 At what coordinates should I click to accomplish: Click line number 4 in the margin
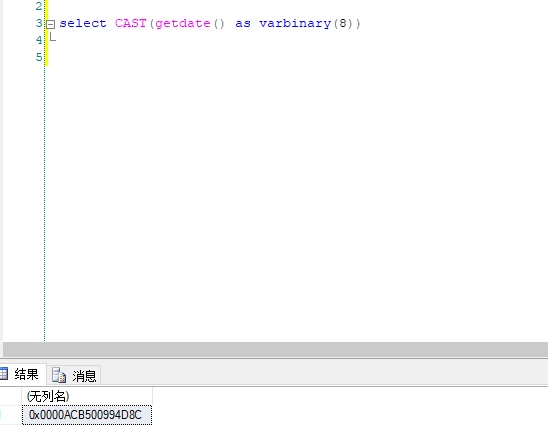pyautogui.click(x=39, y=40)
